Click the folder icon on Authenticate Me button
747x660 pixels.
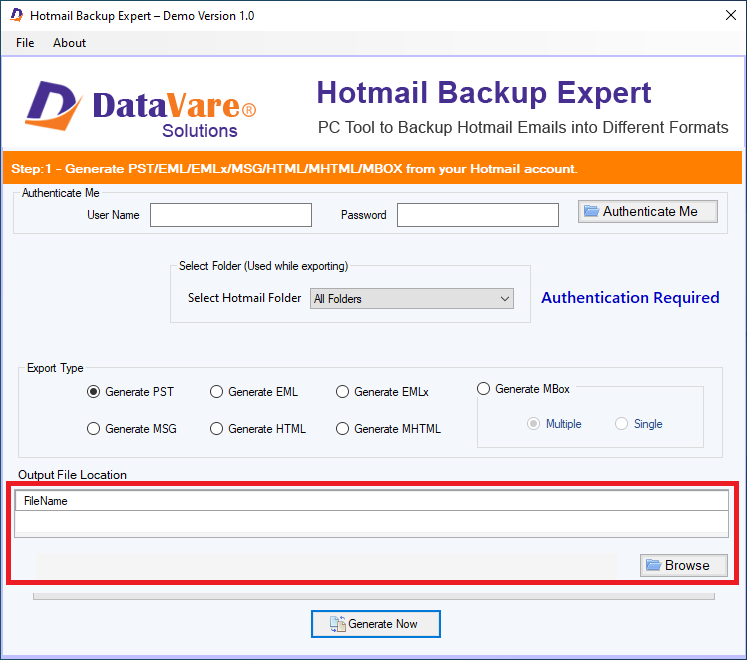pos(591,211)
